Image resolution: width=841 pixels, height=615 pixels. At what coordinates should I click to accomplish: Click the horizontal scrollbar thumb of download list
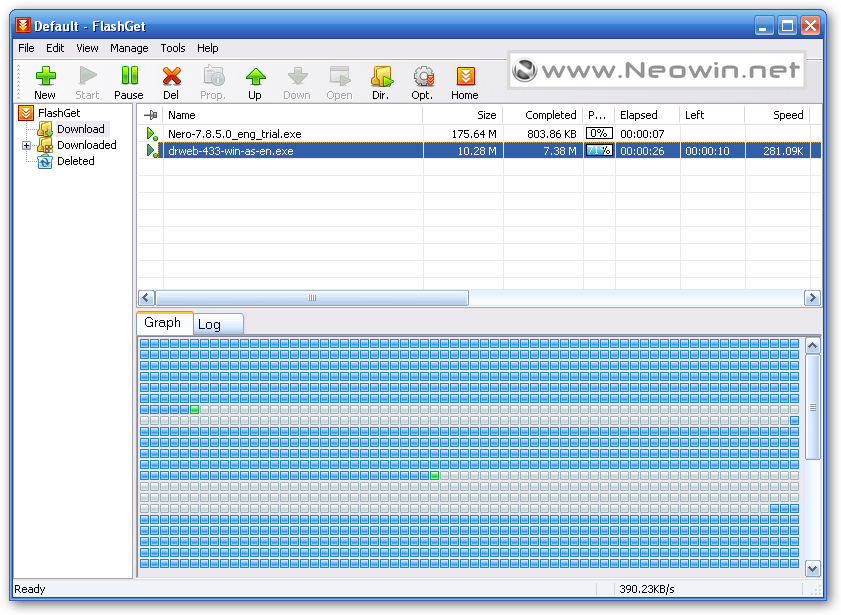point(312,298)
